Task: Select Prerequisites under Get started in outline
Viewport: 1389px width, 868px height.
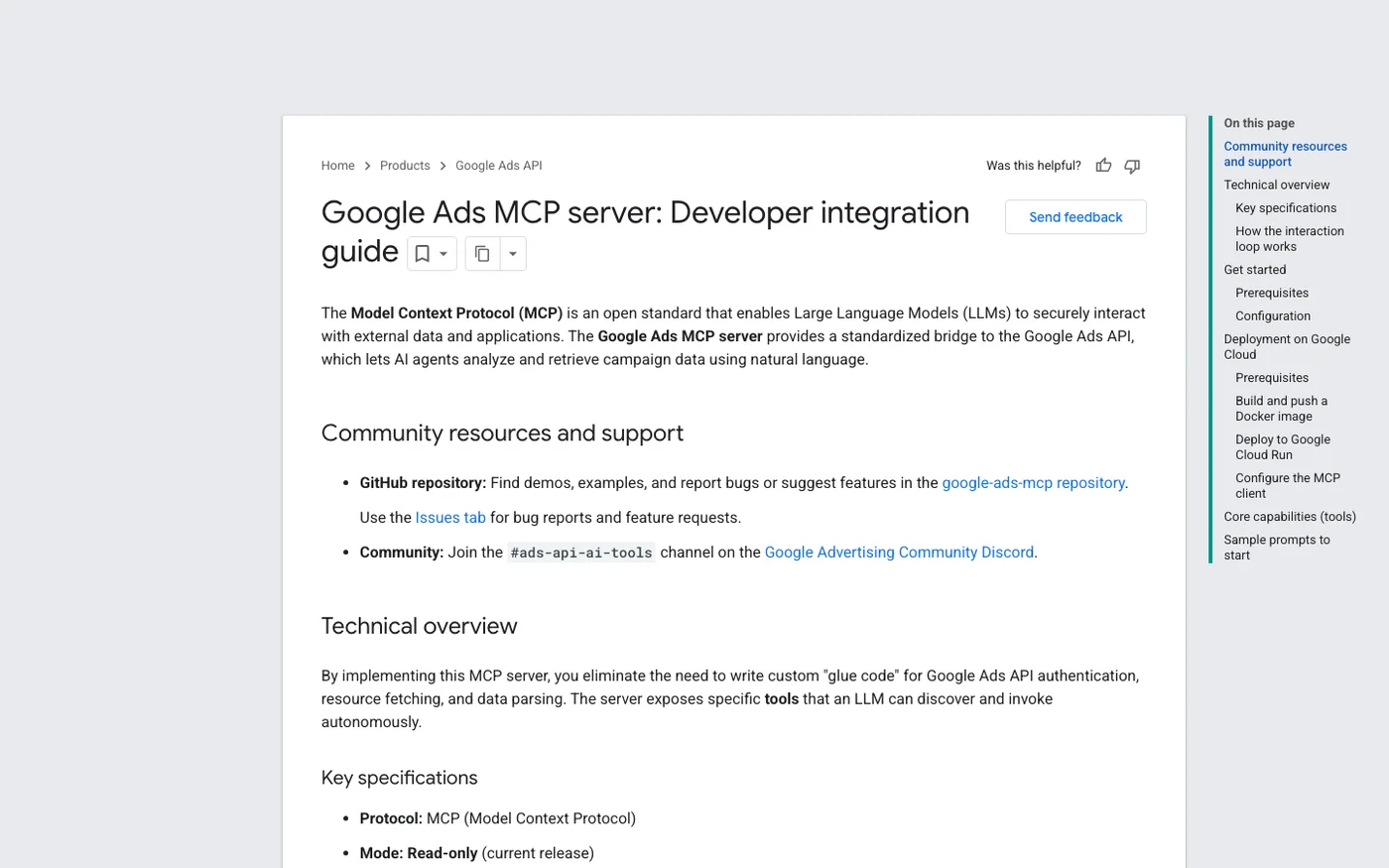Action: [1272, 293]
